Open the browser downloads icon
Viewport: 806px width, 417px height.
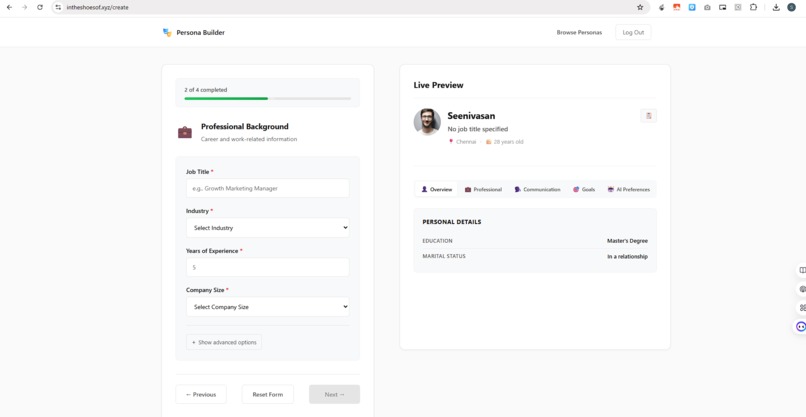pyautogui.click(x=776, y=7)
